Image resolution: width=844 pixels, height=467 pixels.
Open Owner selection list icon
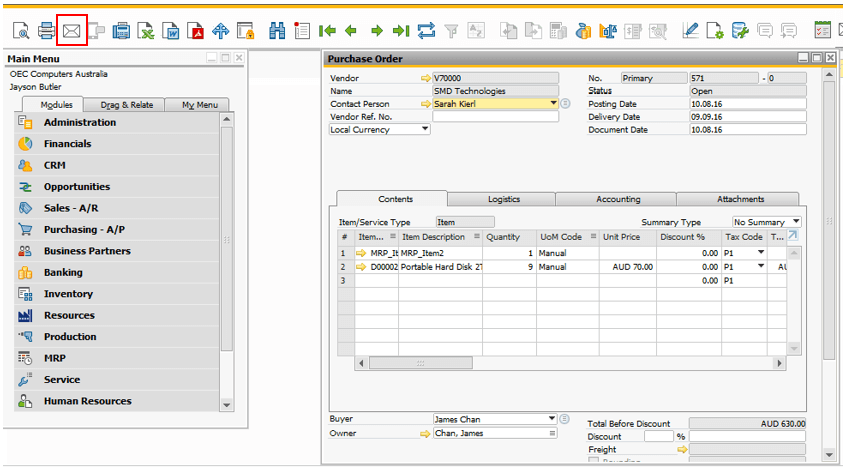[552, 434]
